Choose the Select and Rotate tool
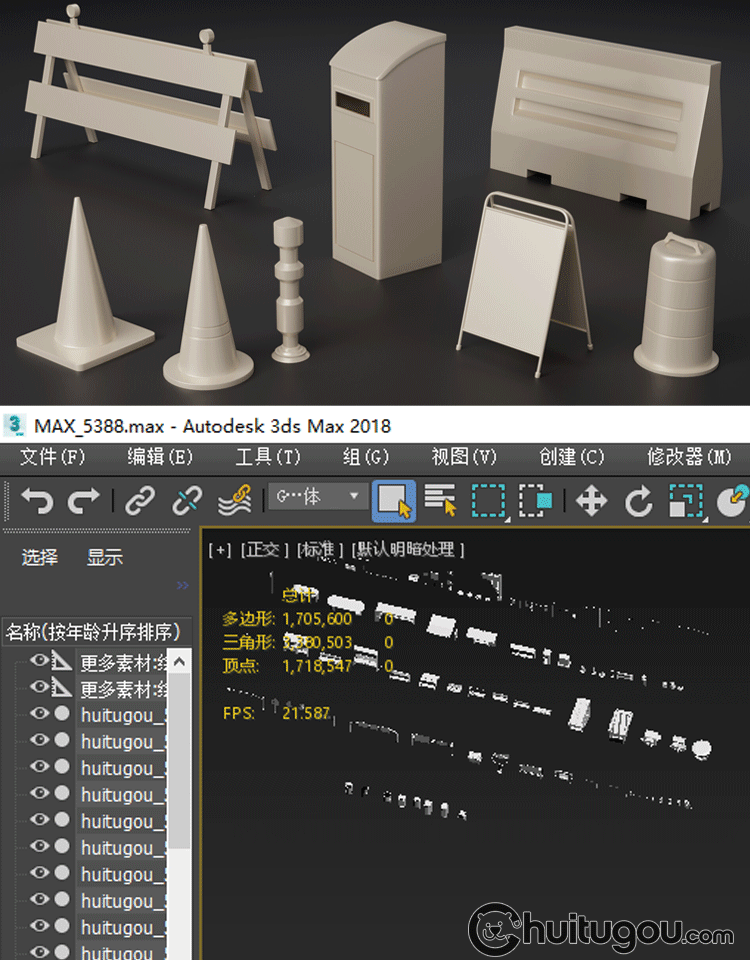This screenshot has height=960, width=750. pos(638,500)
